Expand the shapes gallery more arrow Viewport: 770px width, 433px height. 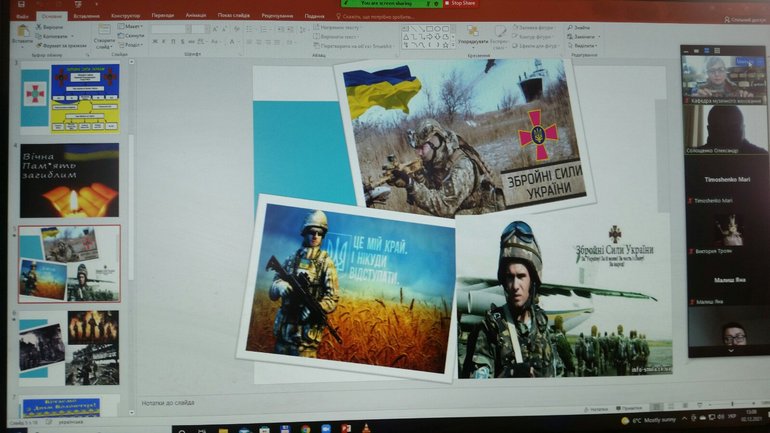[x=454, y=45]
